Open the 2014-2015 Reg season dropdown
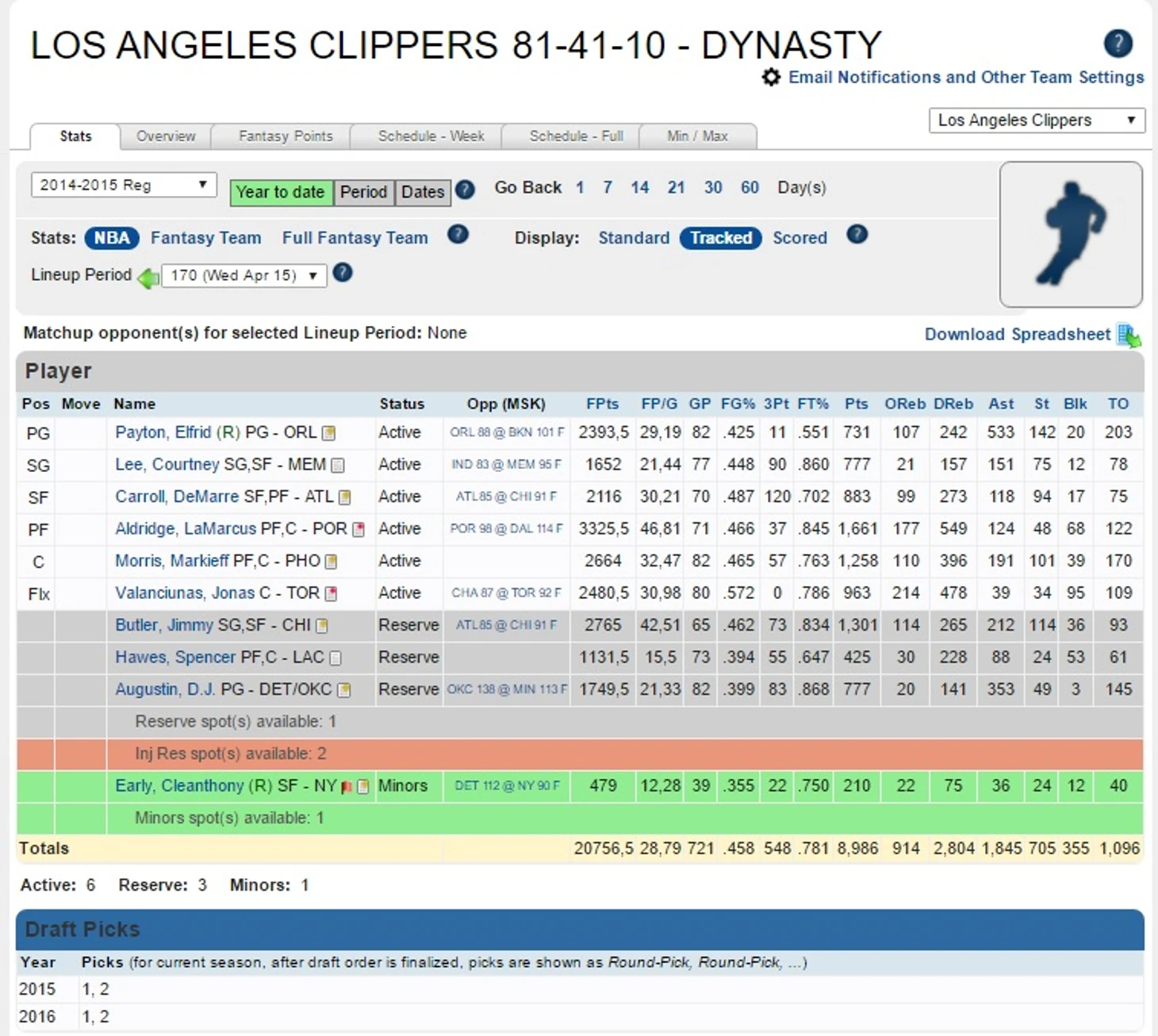This screenshot has width=1158, height=1036. point(123,185)
